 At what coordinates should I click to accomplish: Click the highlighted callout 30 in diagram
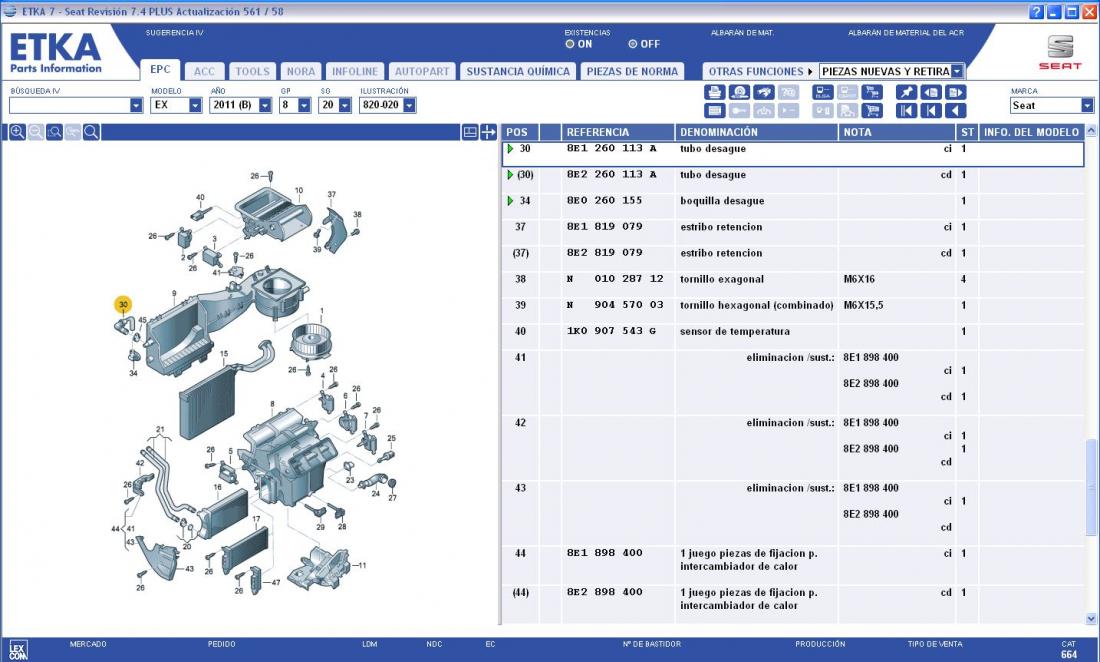123,304
